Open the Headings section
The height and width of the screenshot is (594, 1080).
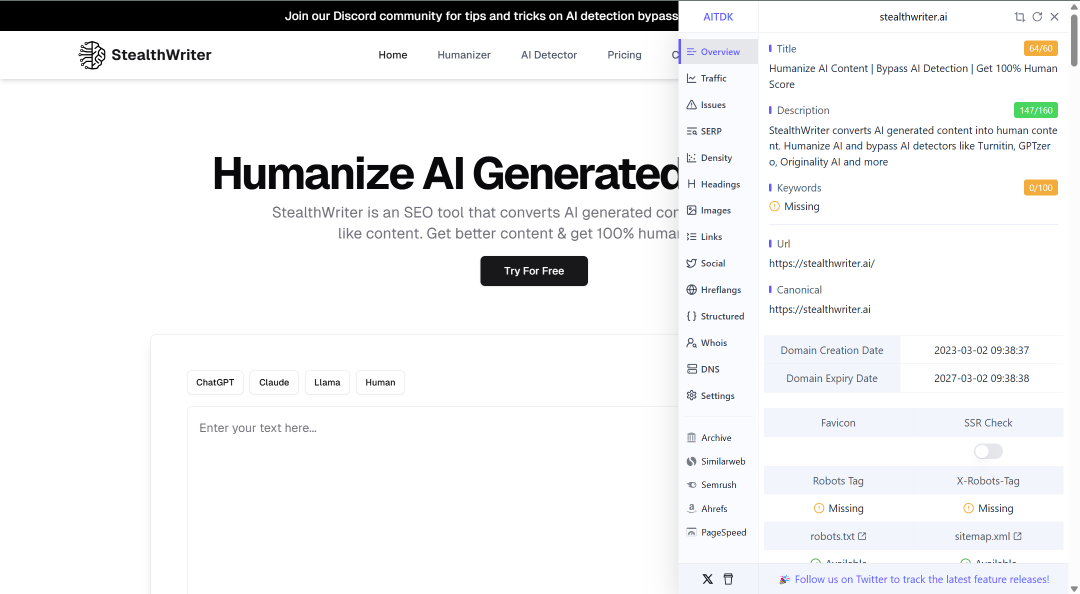click(x=718, y=184)
